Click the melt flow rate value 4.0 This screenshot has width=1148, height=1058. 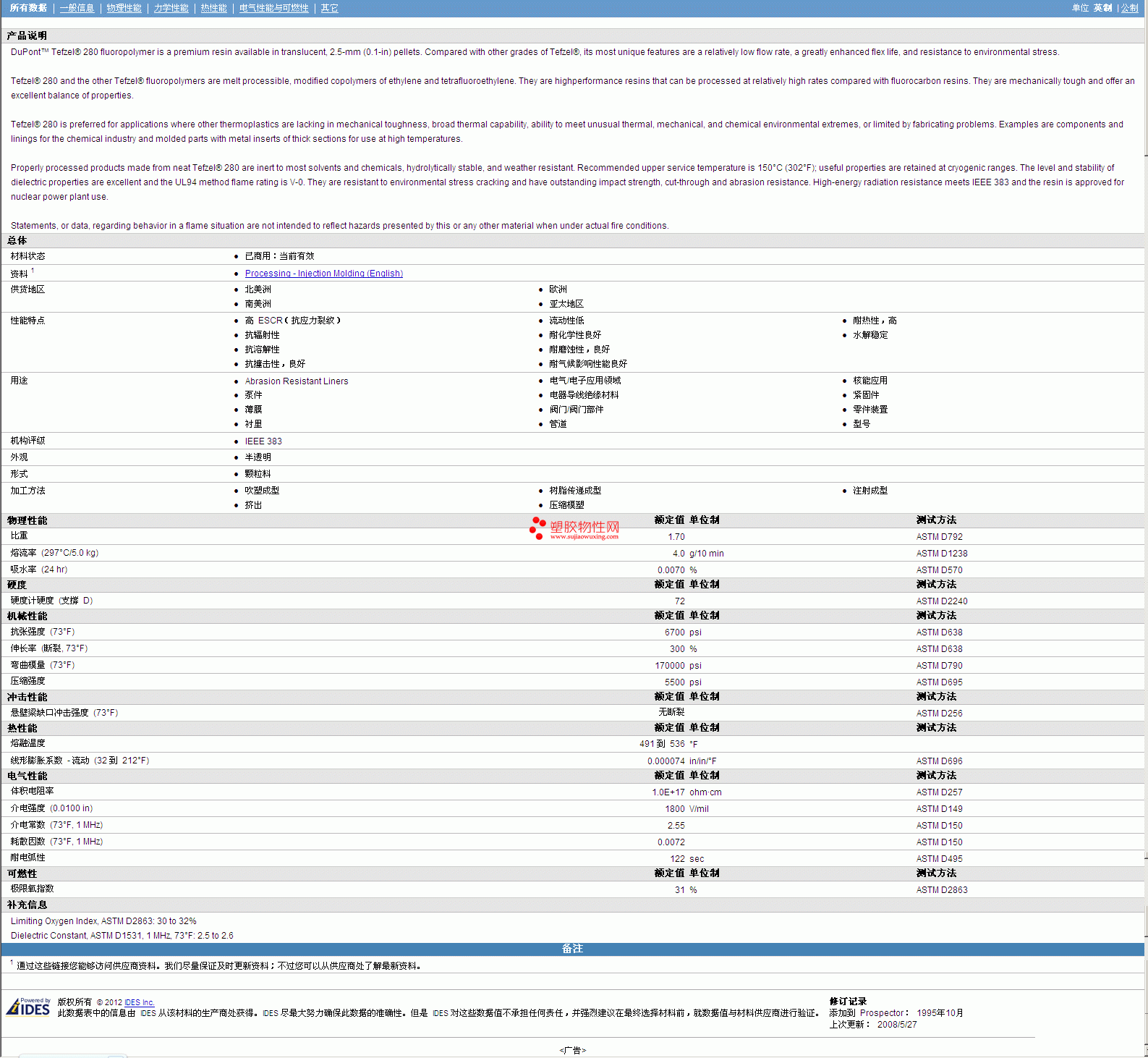pos(679,554)
